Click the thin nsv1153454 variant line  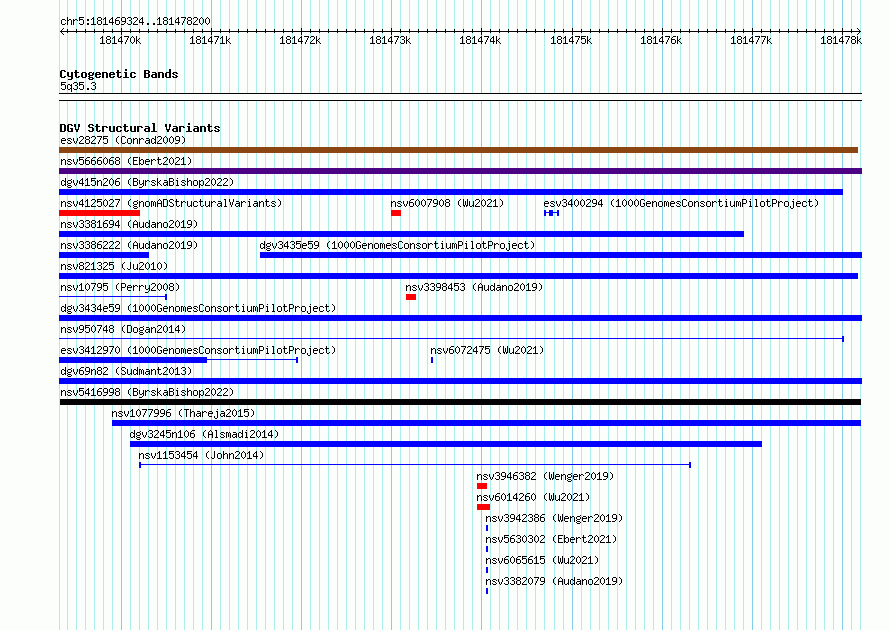tap(415, 465)
